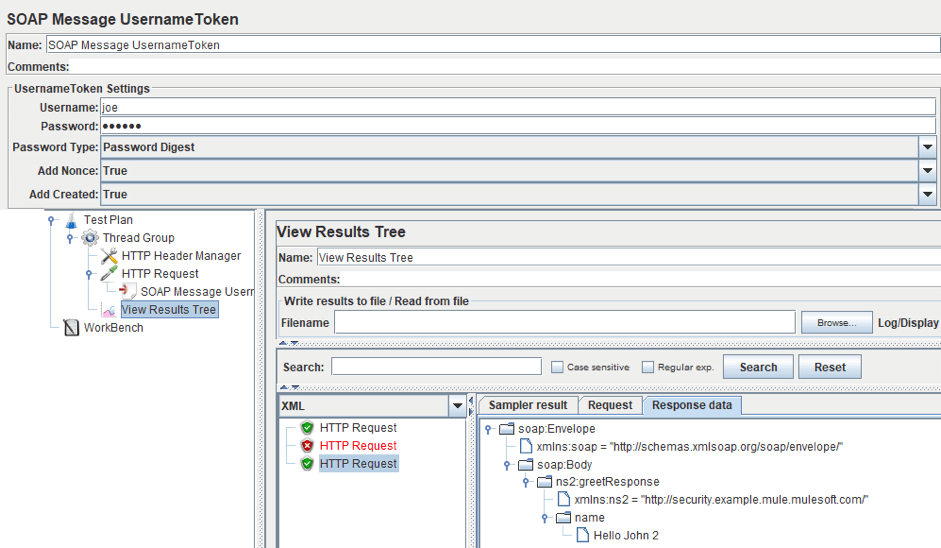Screen dimensions: 941x548
Task: Click the Hello John 2 response text
Action: 626,535
